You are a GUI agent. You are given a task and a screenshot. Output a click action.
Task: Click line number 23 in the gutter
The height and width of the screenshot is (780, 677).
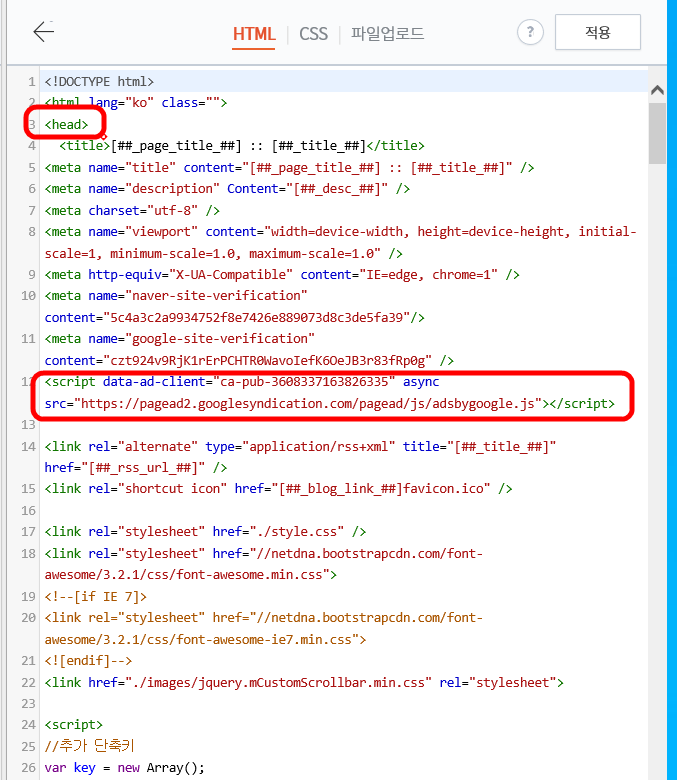click(28, 704)
